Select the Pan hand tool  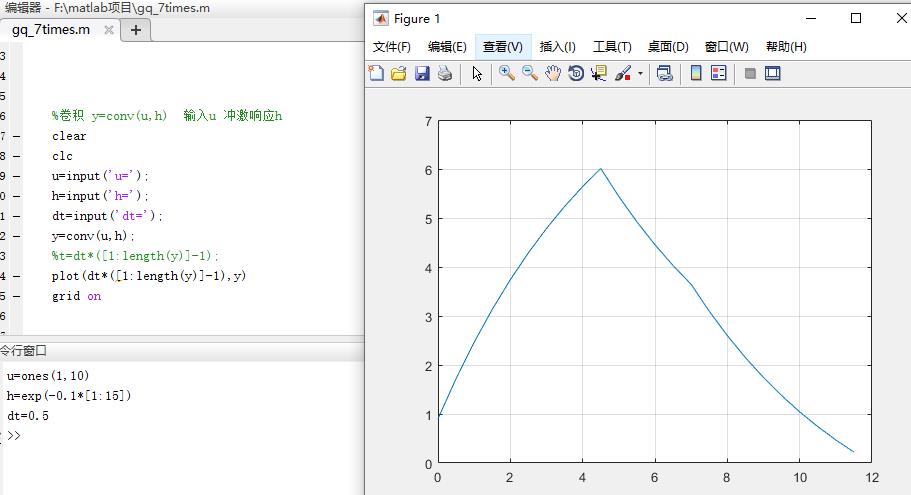553,73
